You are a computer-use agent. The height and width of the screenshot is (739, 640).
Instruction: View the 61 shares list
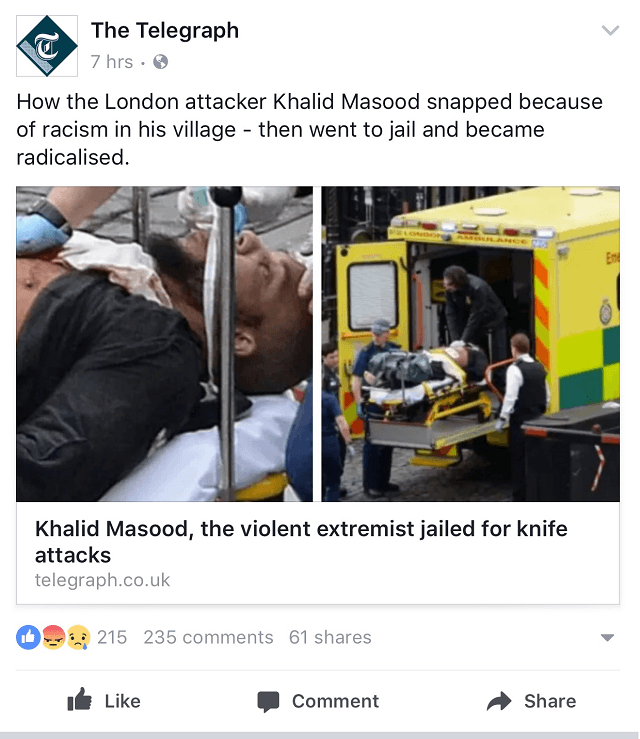(x=330, y=637)
